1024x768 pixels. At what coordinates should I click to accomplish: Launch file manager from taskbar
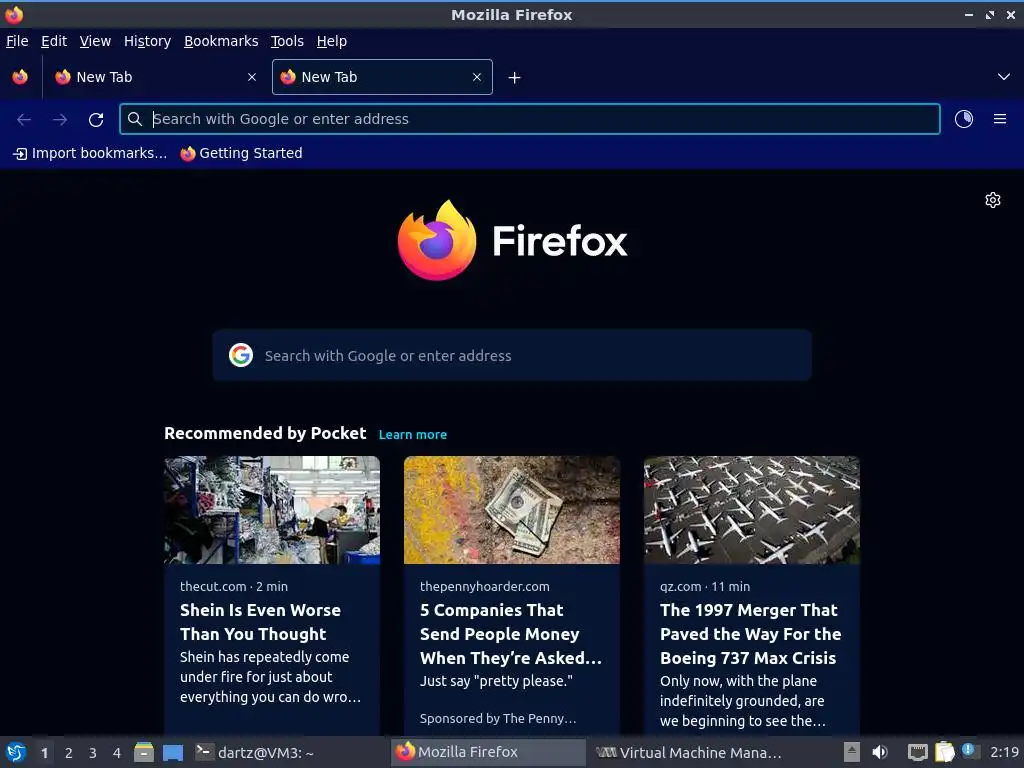144,752
